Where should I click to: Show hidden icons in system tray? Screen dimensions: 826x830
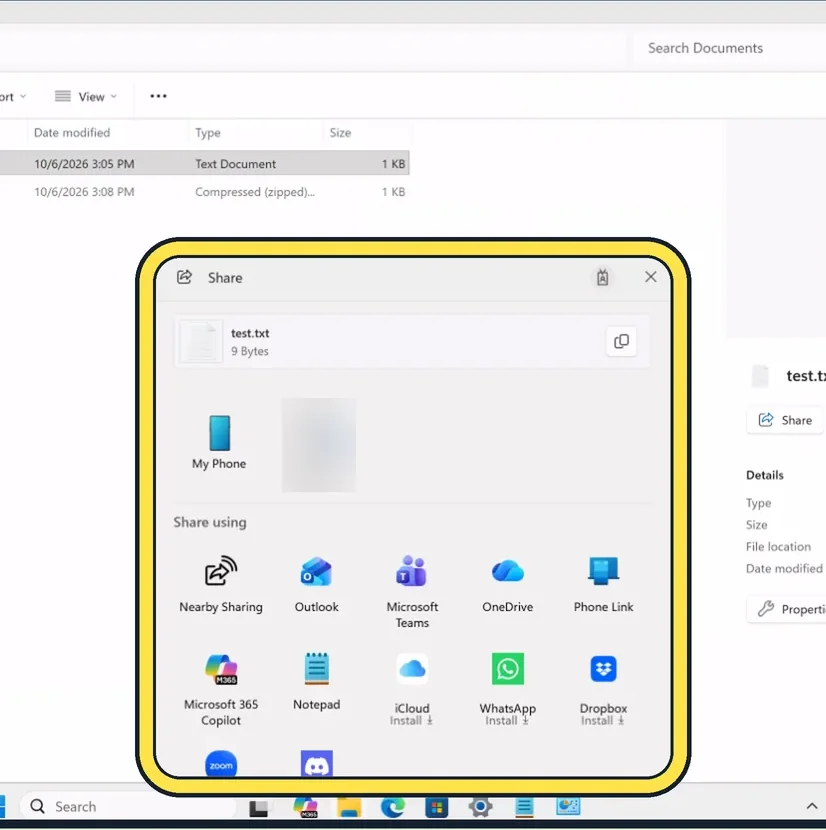tap(812, 806)
